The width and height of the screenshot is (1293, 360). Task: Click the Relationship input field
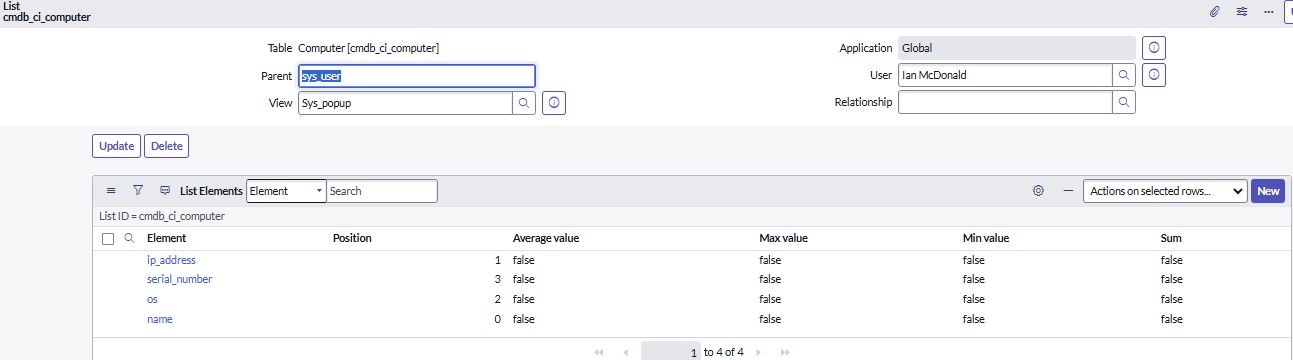[1005, 102]
